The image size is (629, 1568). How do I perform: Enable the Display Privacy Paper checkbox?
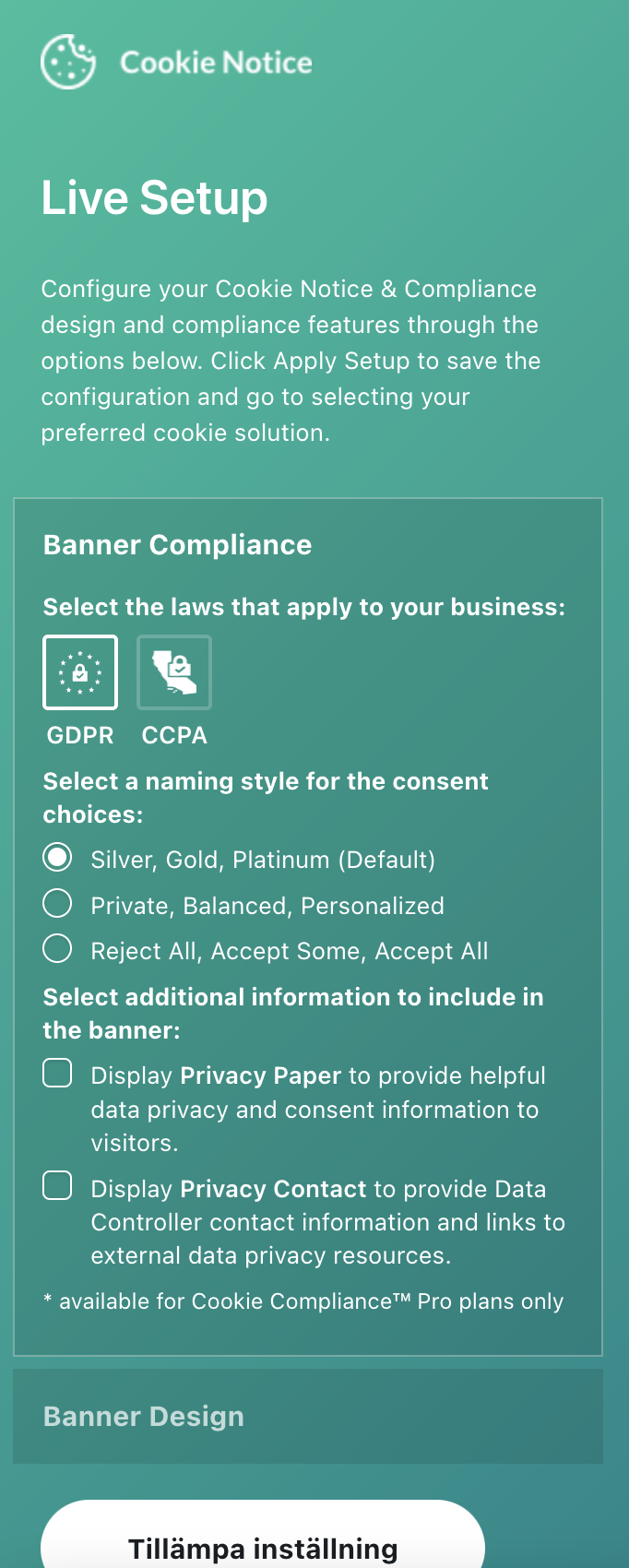(57, 1074)
